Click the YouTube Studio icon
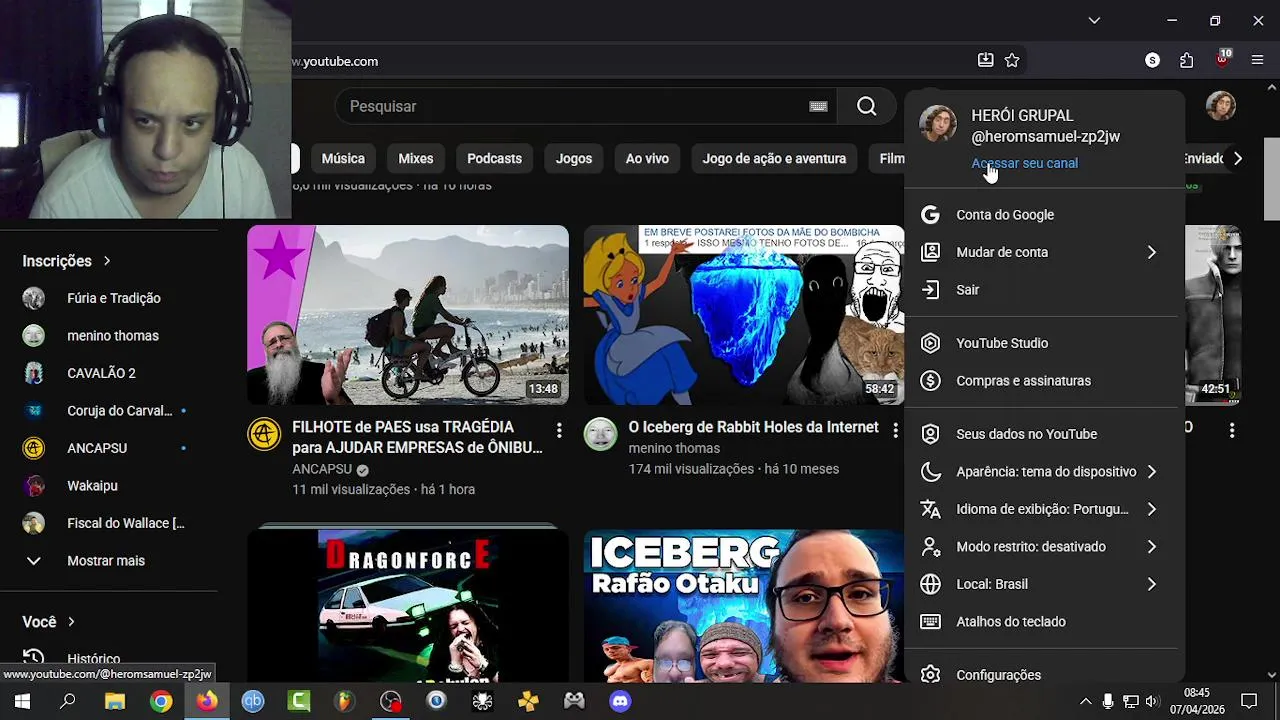This screenshot has height=720, width=1280. pos(930,343)
